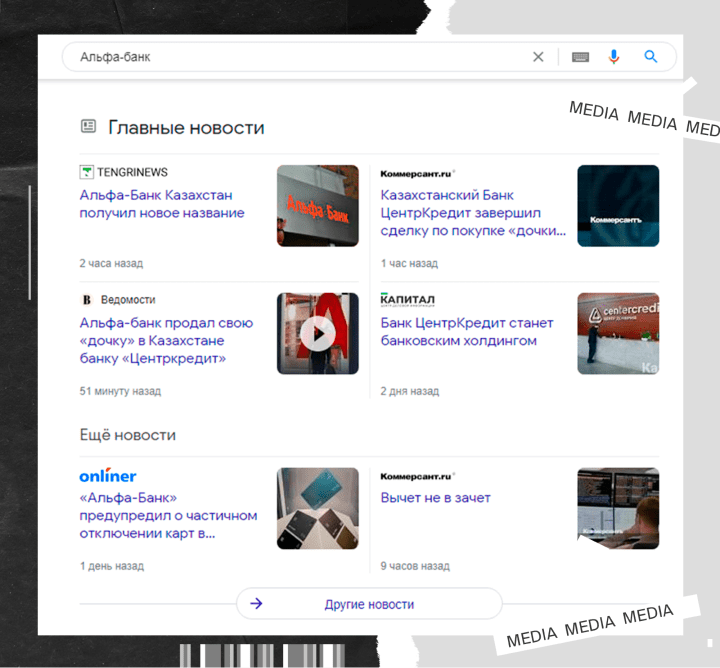The image size is (720, 668).
Task: Open headline «Альфа-Банк» предупредил о частичном отключении карт
Action: [168, 515]
